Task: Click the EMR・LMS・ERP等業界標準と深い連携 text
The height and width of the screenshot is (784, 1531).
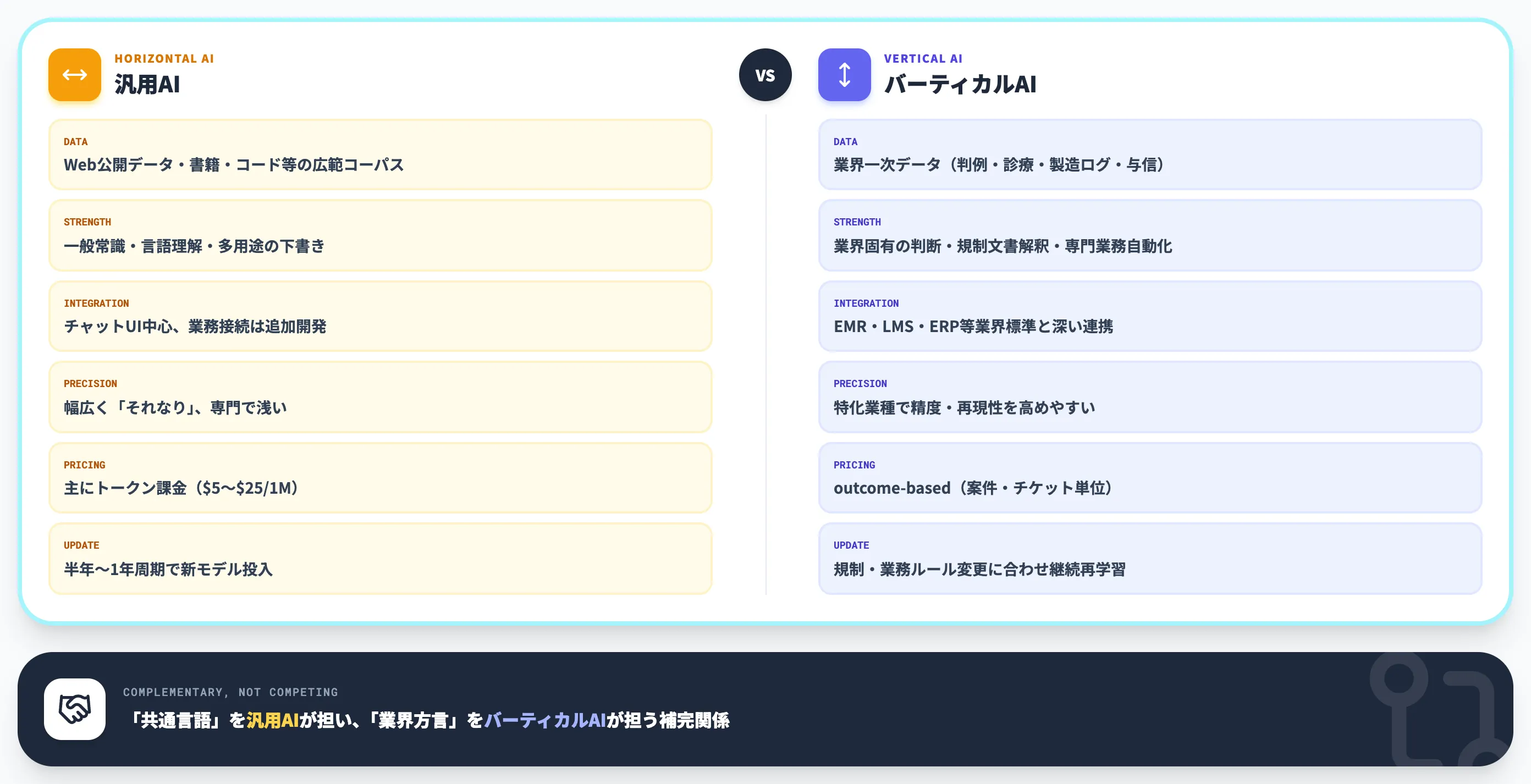Action: click(x=973, y=327)
